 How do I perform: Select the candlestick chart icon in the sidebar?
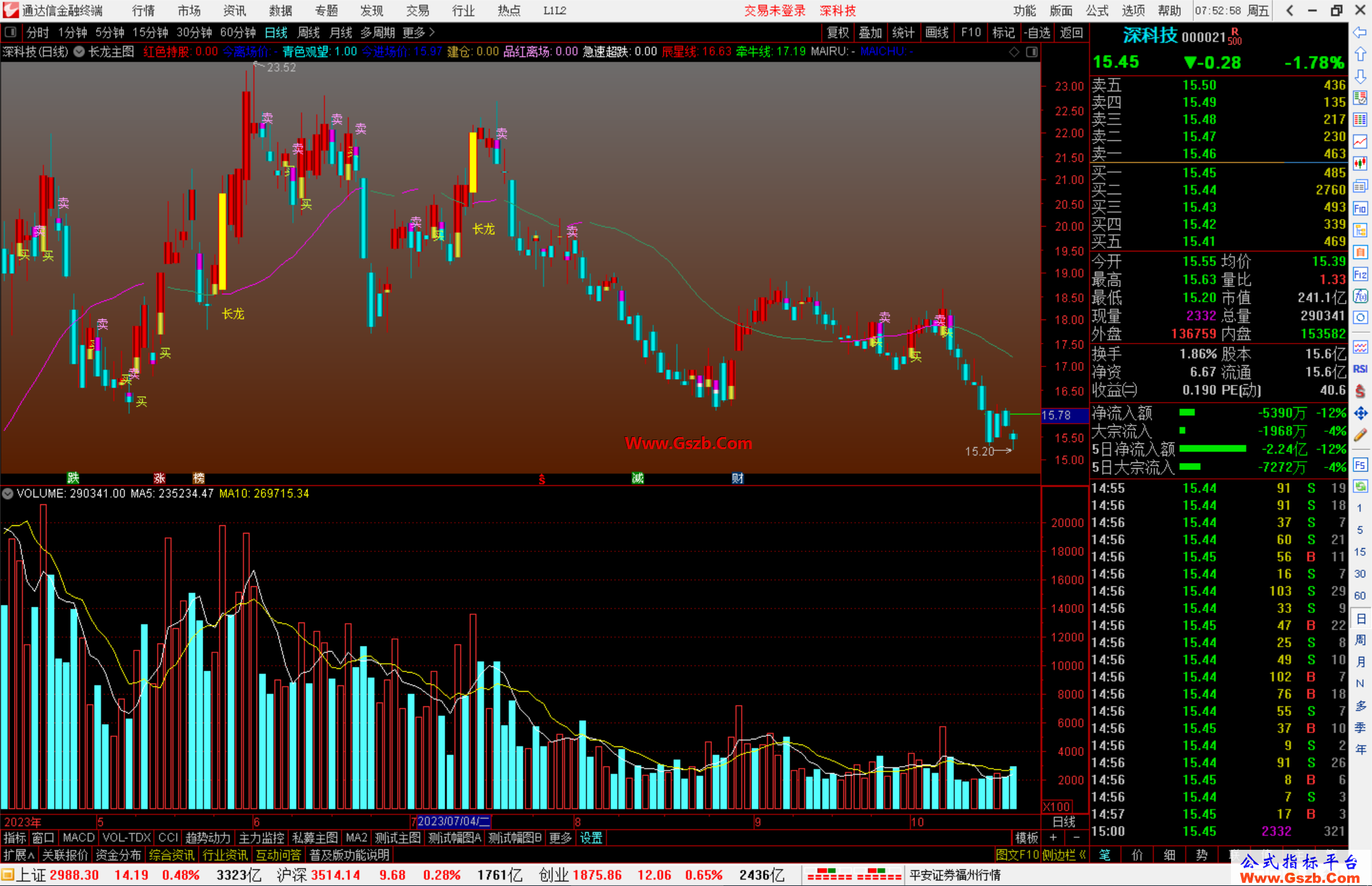pyautogui.click(x=1360, y=164)
